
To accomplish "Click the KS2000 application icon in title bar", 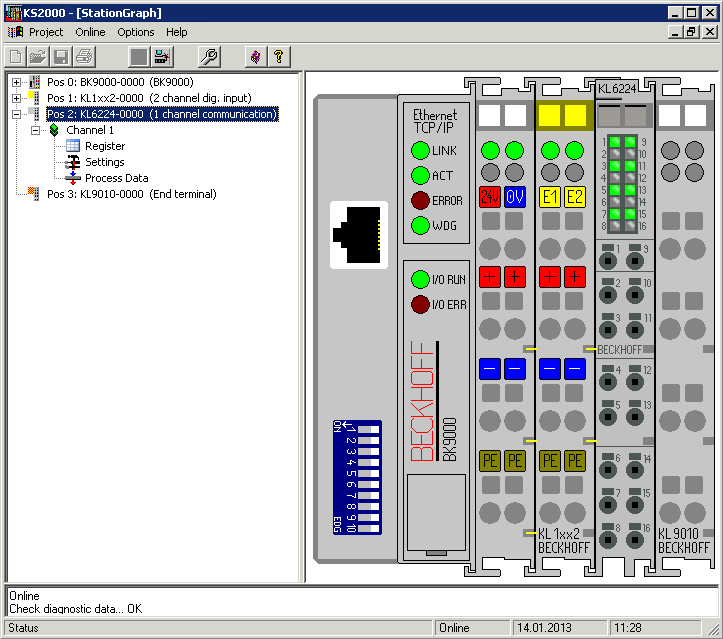I will point(13,13).
